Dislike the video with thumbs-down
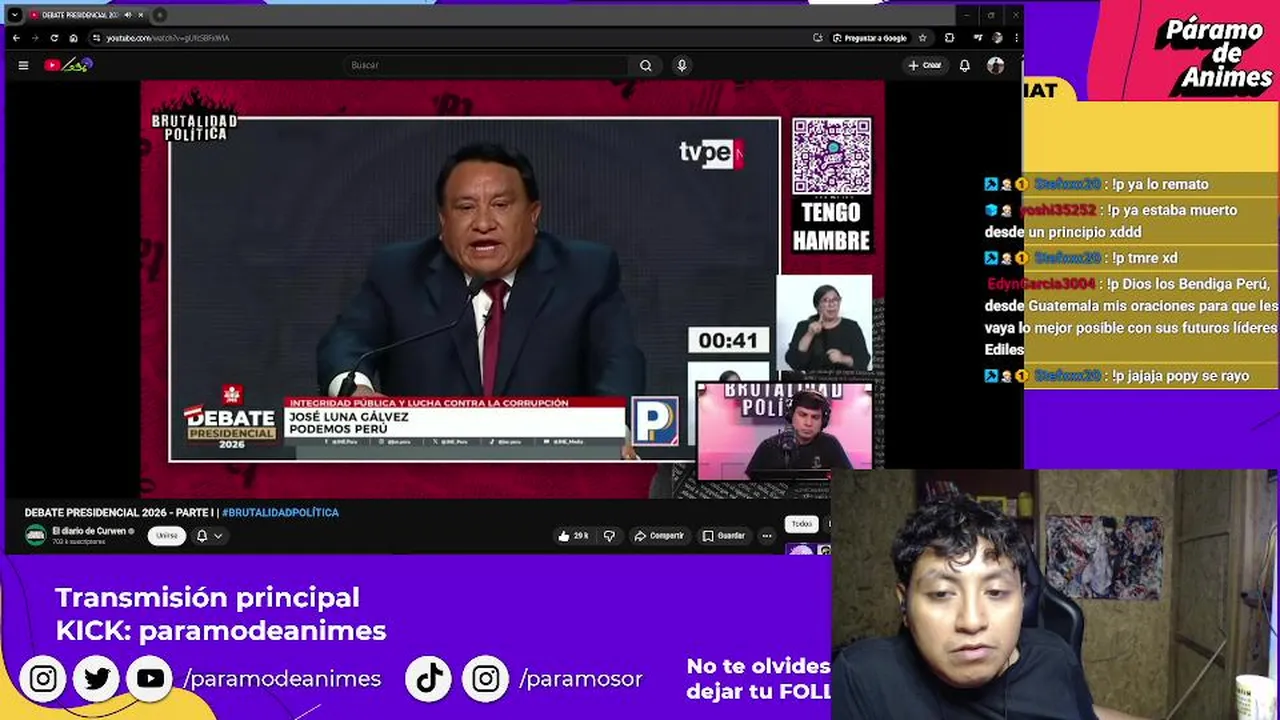The height and width of the screenshot is (720, 1280). pos(609,536)
